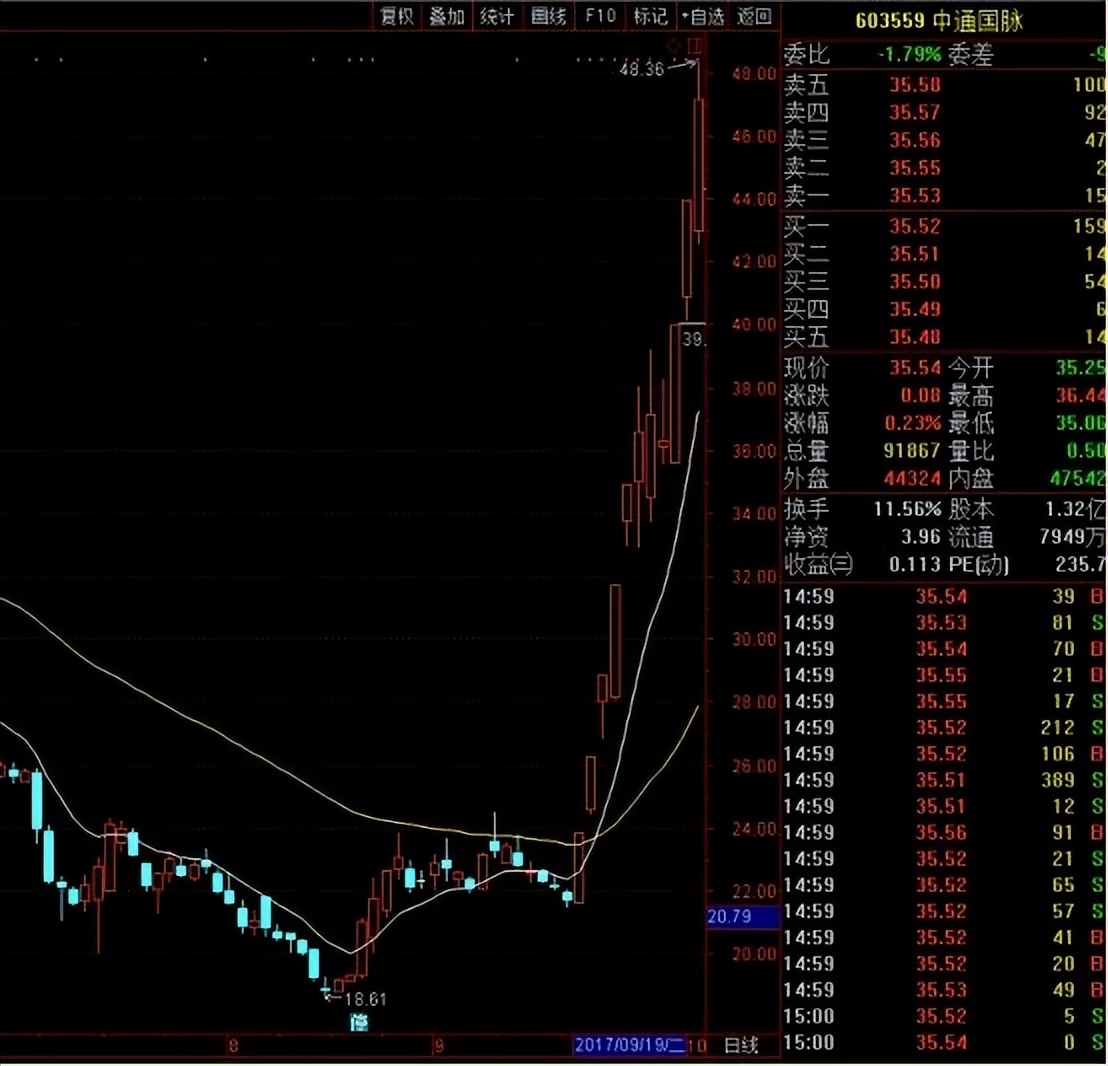This screenshot has width=1108, height=1066.
Task: Select the 买三 bid row at 35.50
Action: point(944,281)
